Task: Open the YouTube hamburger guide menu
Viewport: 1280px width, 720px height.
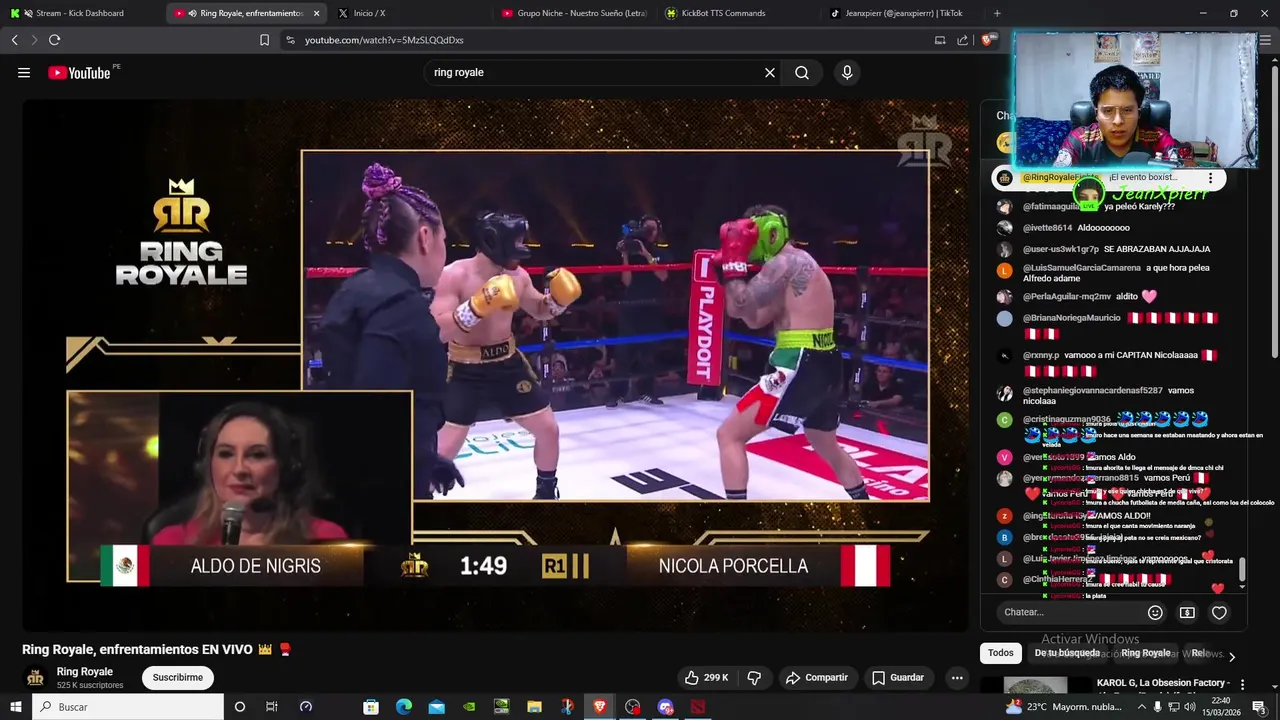Action: [24, 72]
